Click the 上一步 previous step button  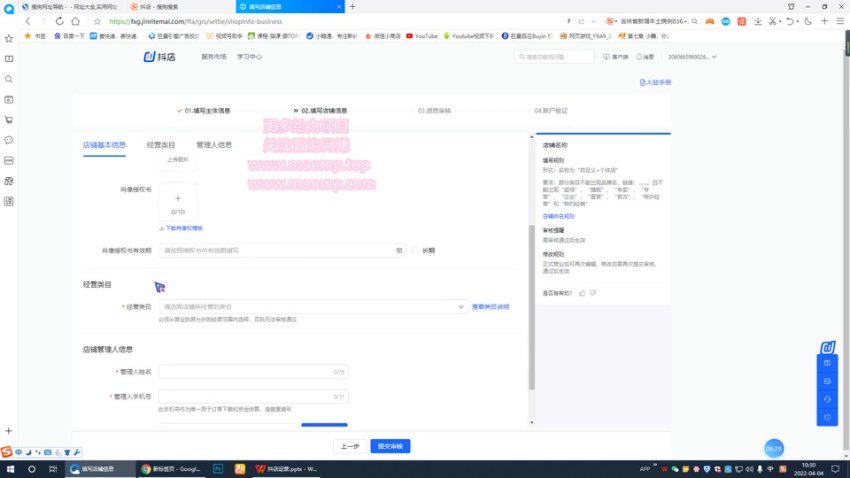click(349, 446)
